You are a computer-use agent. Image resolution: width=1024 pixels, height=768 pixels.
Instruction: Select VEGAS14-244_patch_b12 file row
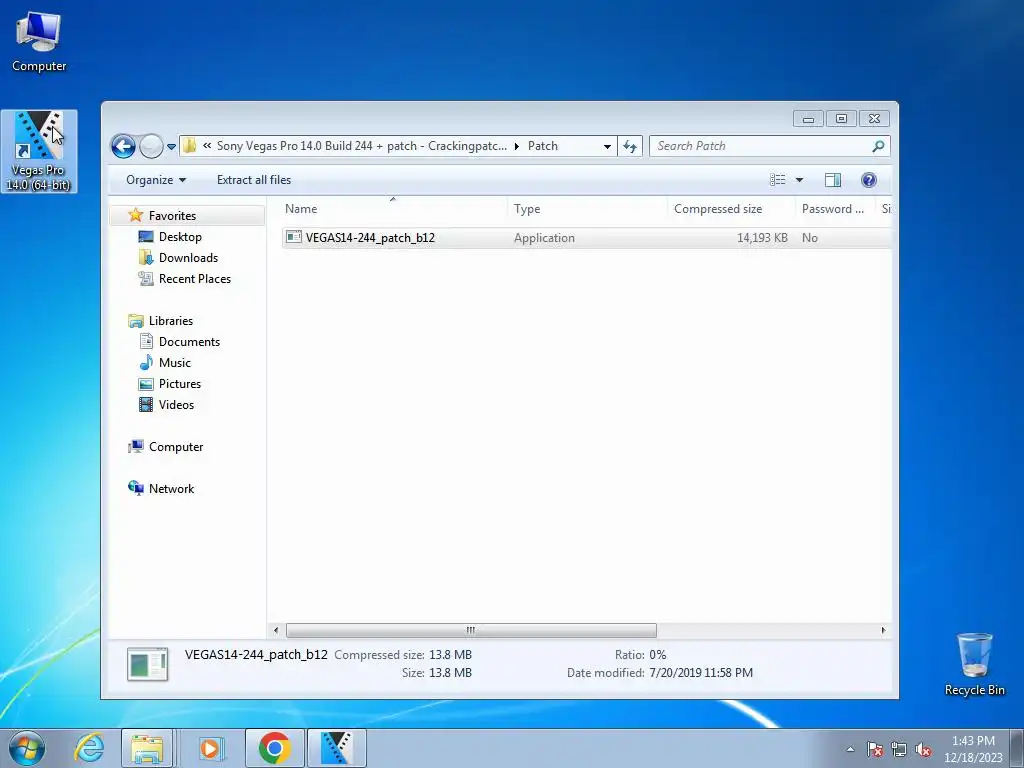[586, 238]
